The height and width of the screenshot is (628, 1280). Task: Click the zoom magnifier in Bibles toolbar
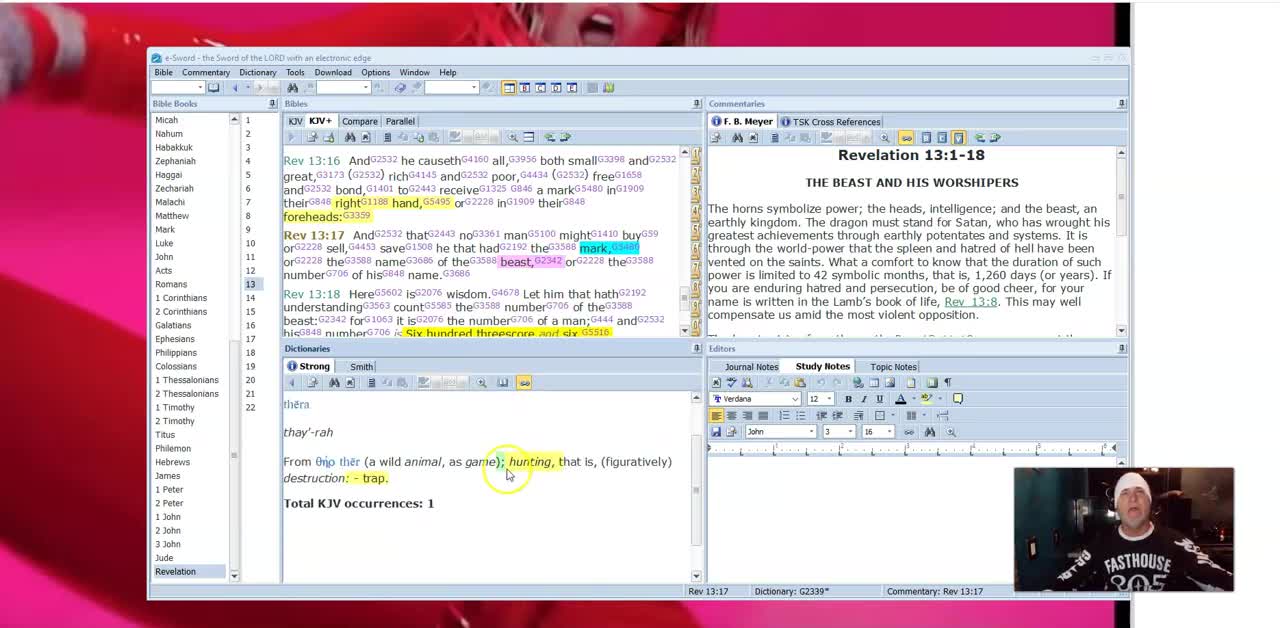coord(512,137)
